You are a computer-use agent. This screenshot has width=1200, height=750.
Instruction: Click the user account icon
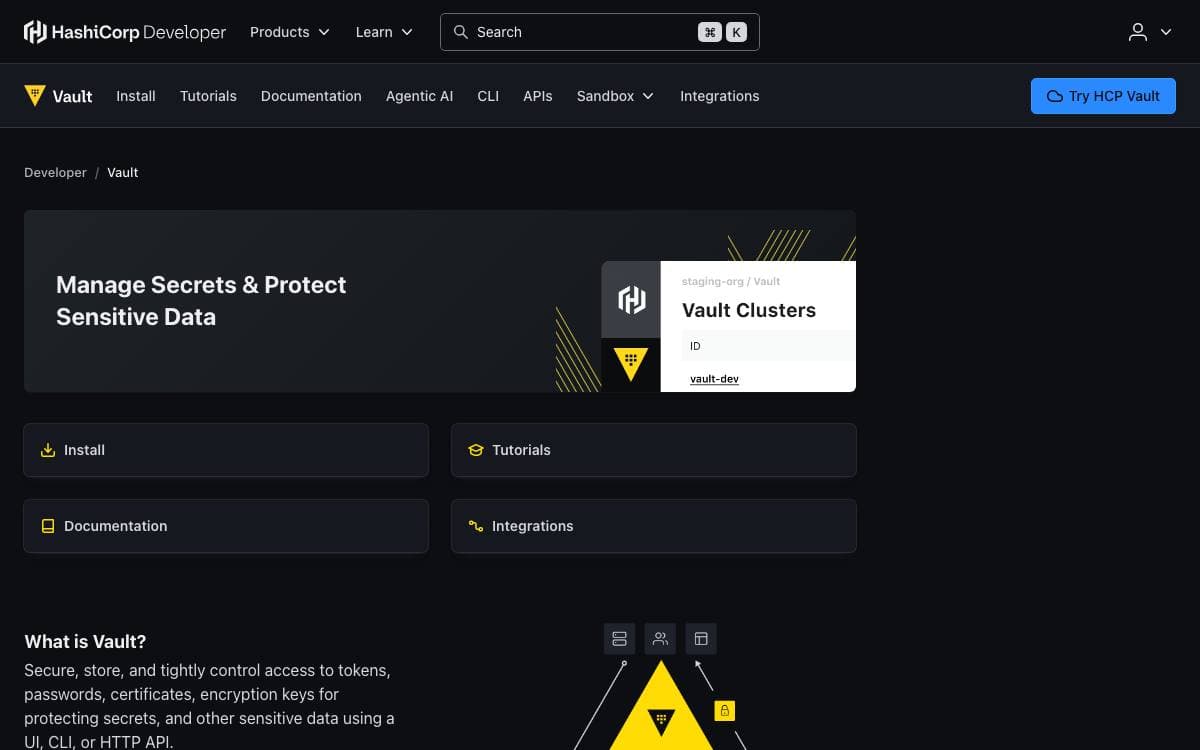pos(1138,32)
